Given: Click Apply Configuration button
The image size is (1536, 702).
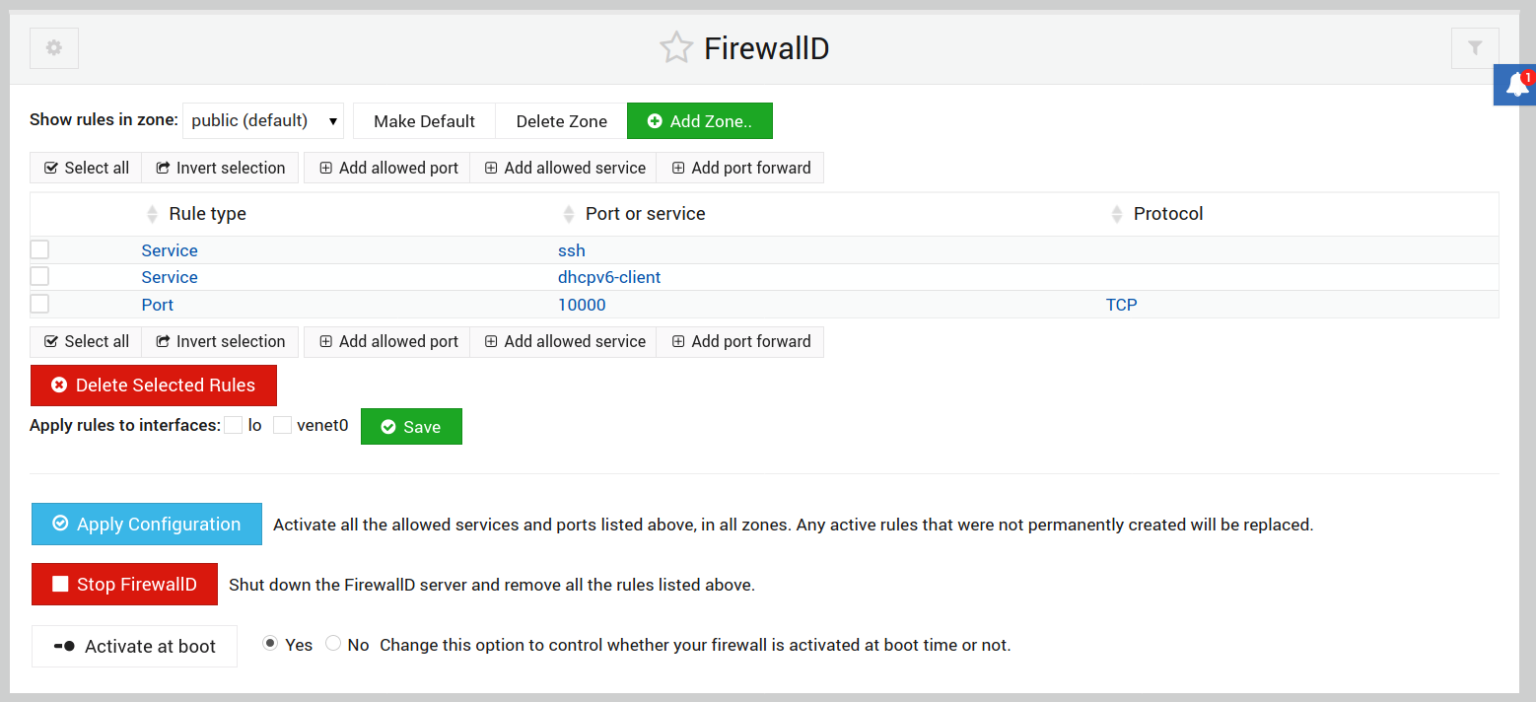Looking at the screenshot, I should tap(147, 524).
